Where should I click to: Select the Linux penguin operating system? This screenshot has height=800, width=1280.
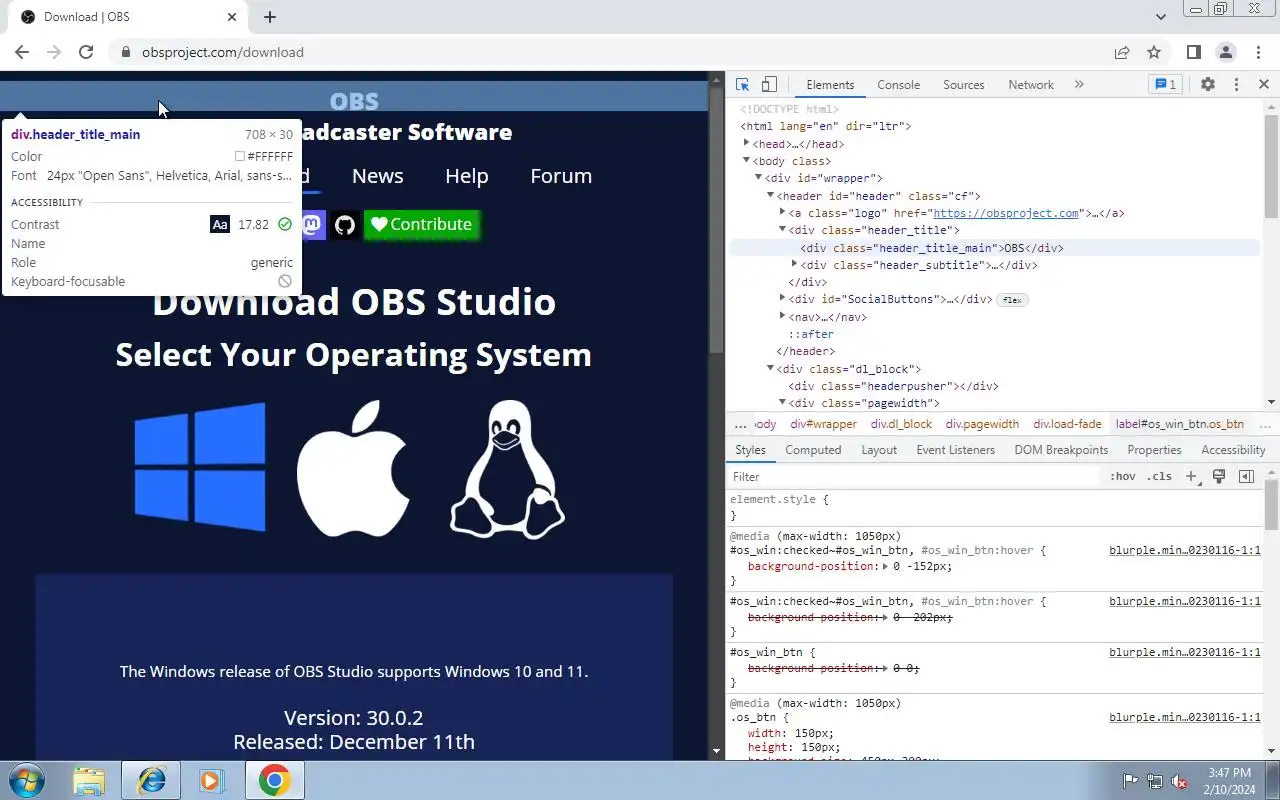click(x=507, y=469)
